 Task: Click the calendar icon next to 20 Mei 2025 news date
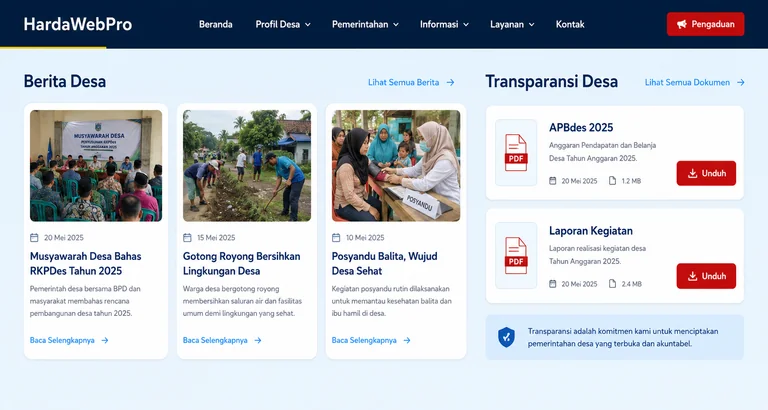pyautogui.click(x=34, y=238)
